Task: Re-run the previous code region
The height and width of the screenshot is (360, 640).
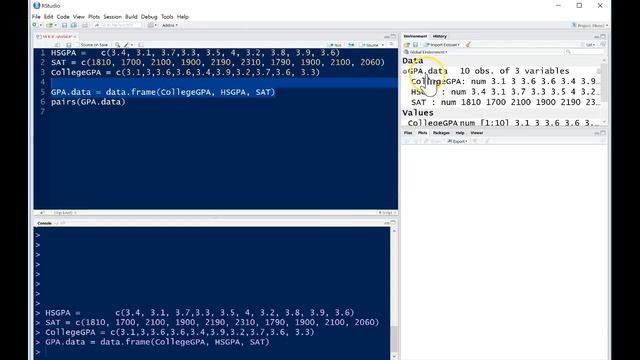Action: pyautogui.click(x=351, y=45)
